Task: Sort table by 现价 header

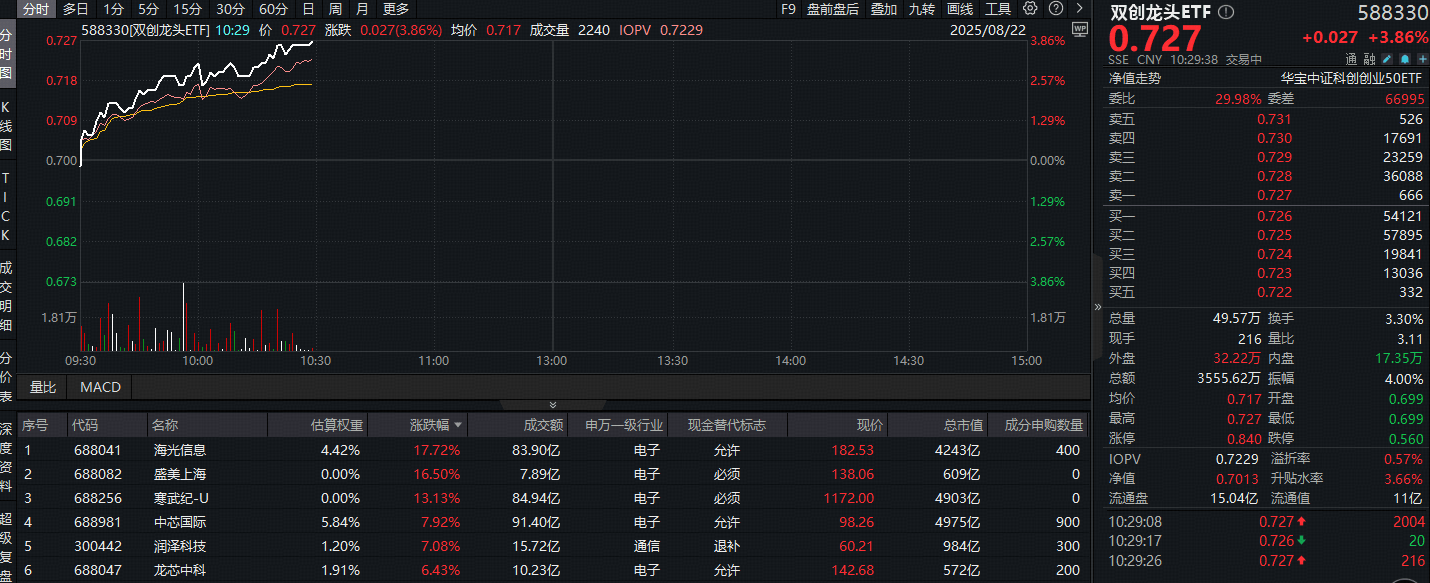Action: click(x=870, y=425)
